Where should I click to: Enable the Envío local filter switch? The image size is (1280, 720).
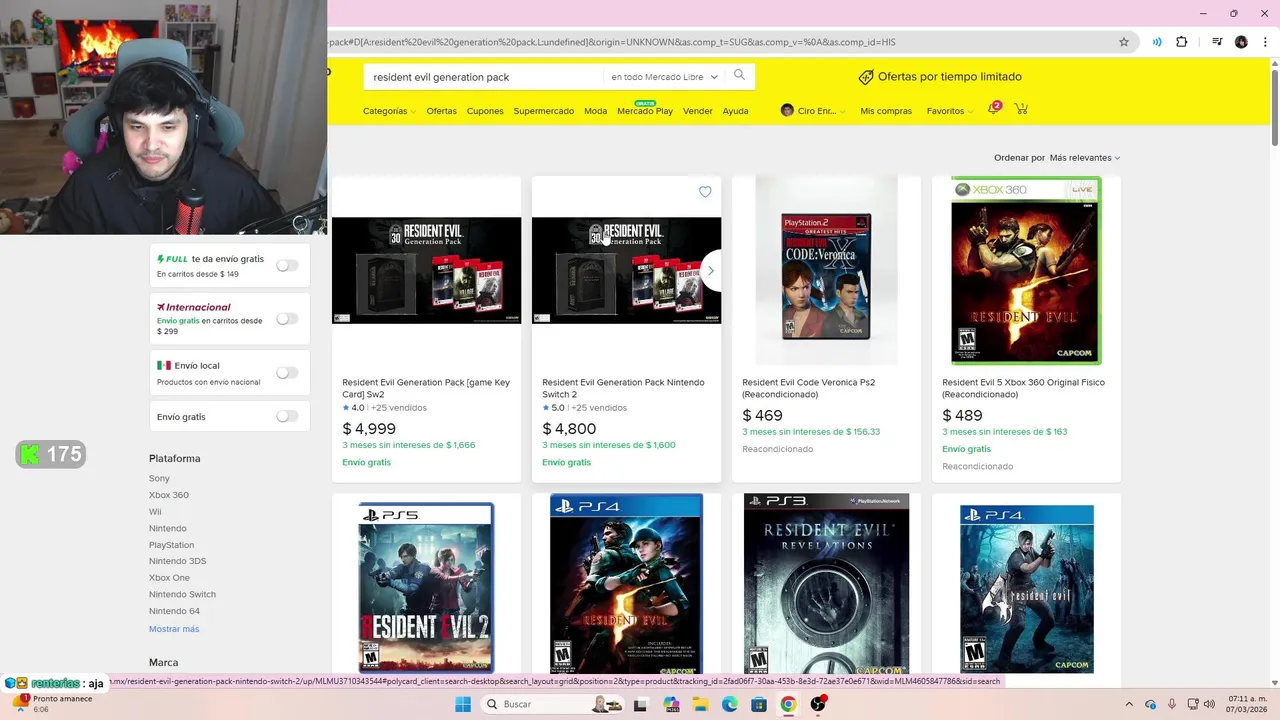[287, 373]
